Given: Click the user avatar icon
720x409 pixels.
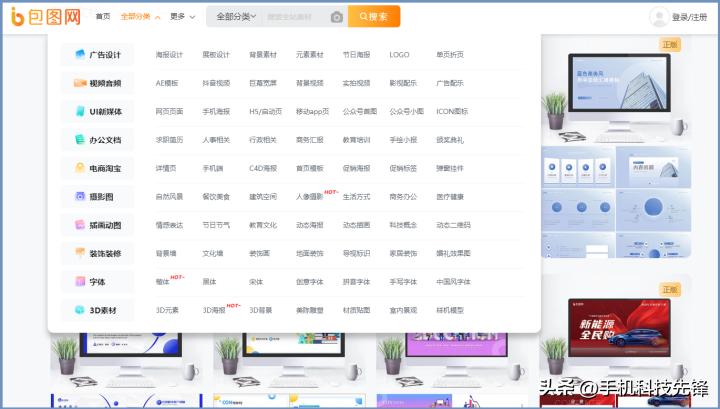Looking at the screenshot, I should (x=659, y=17).
